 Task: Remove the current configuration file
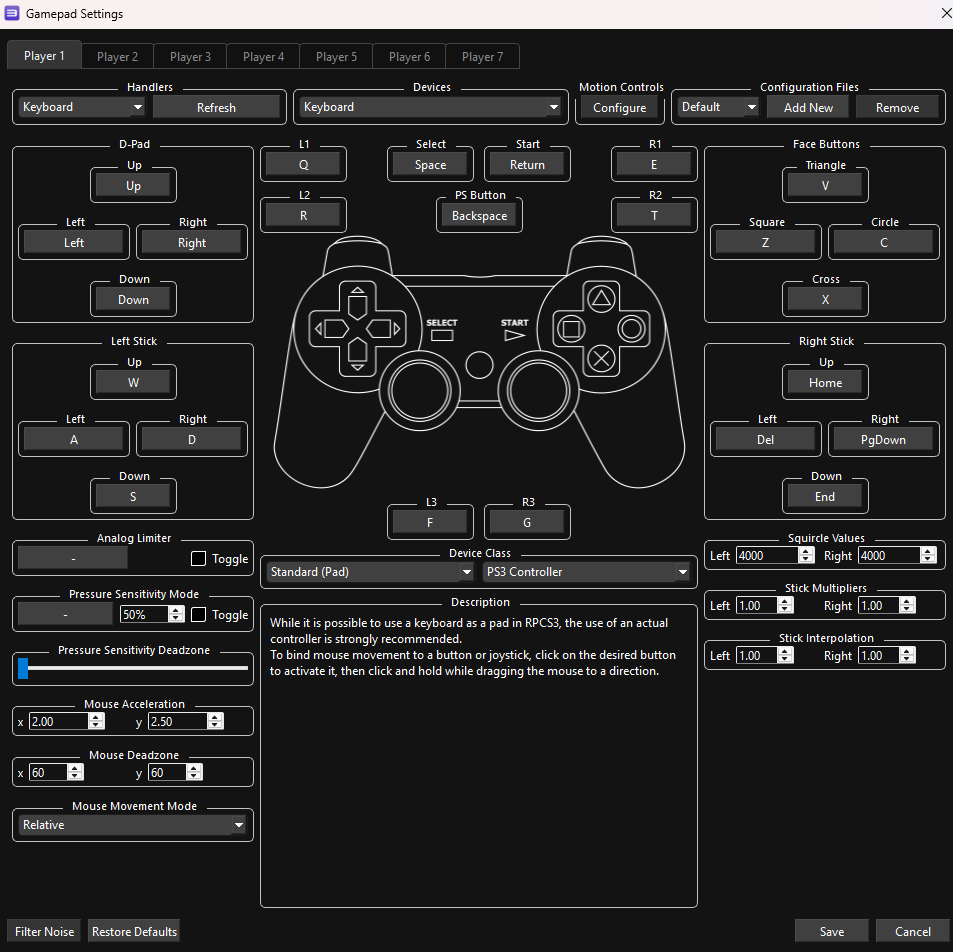point(897,108)
